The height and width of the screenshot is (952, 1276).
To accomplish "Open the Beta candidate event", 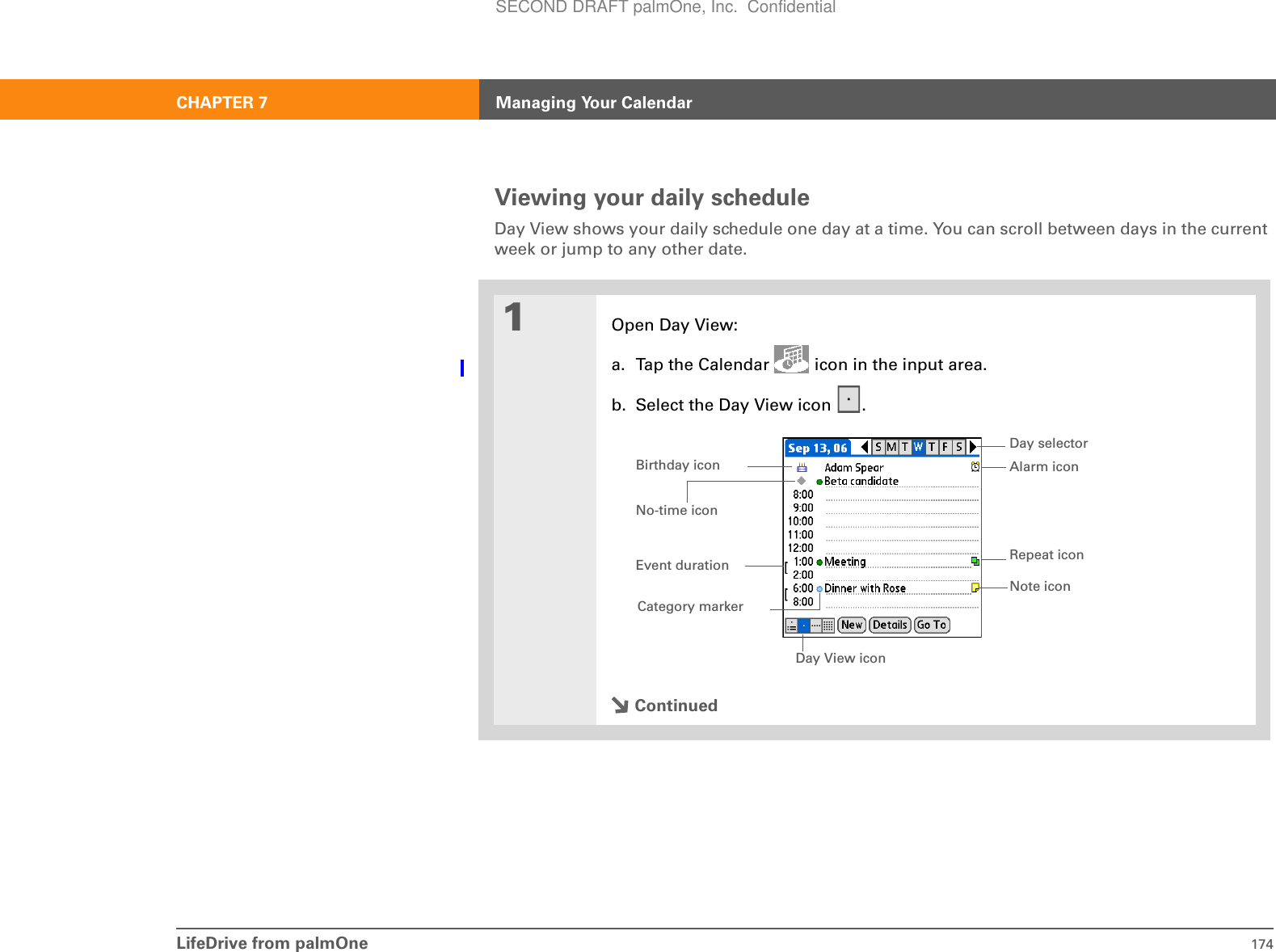I will click(861, 481).
